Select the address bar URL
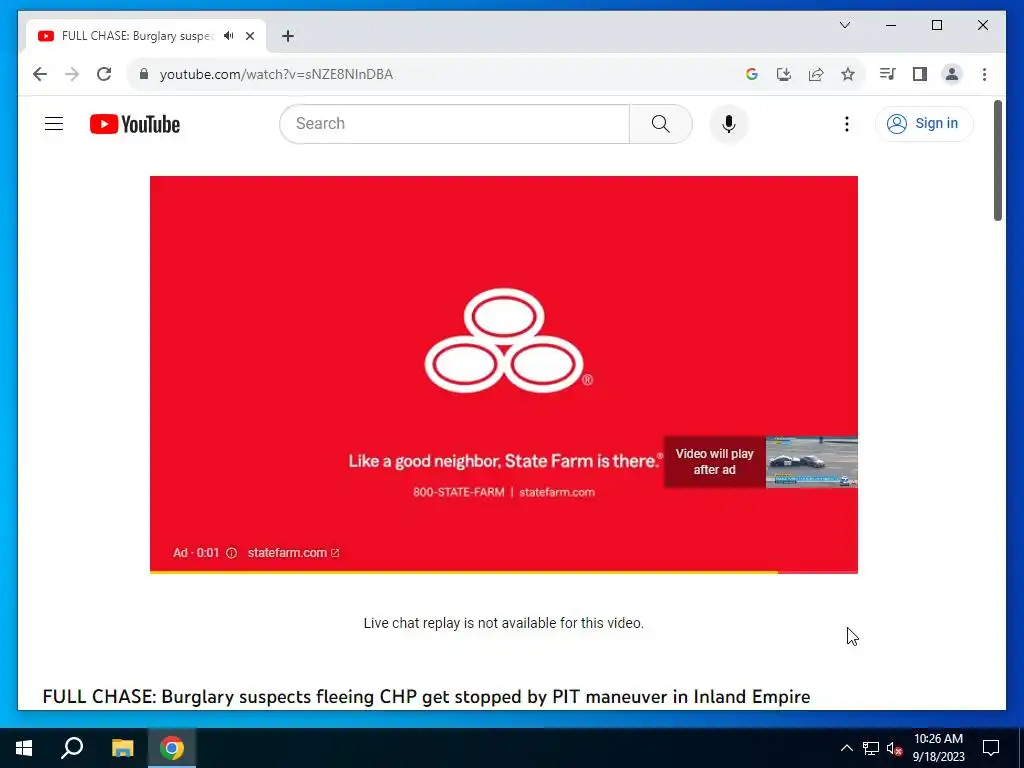1024x768 pixels. pos(276,74)
